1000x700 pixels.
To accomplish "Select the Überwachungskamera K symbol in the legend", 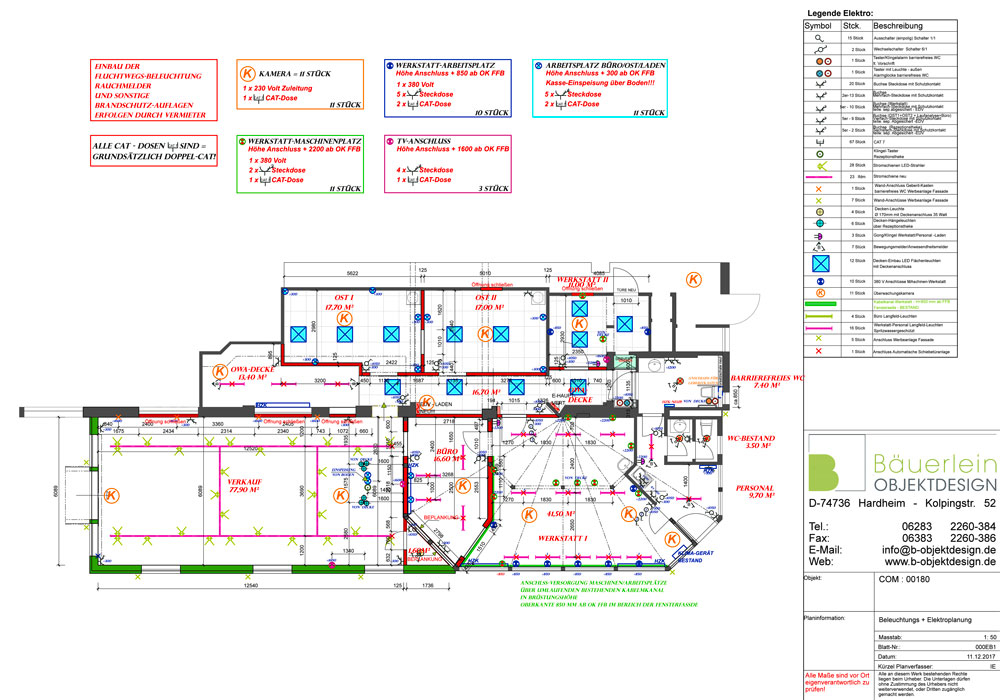I will click(x=821, y=293).
